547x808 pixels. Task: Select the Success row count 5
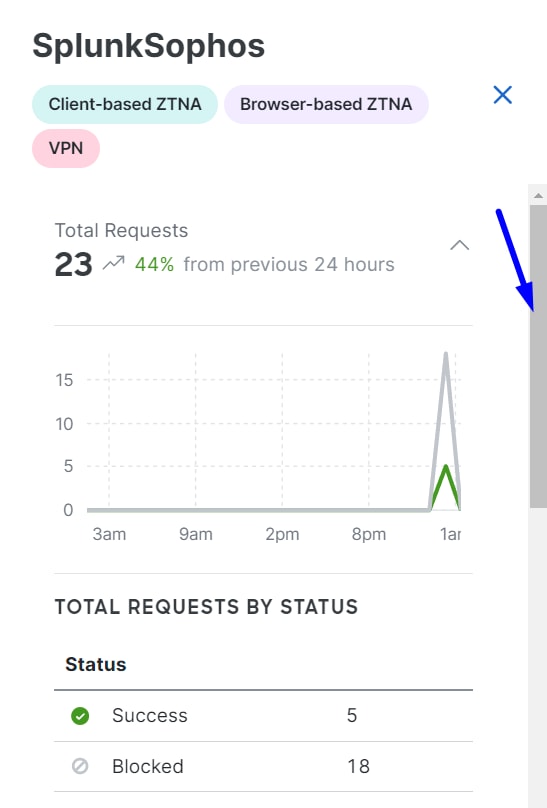pyautogui.click(x=352, y=715)
